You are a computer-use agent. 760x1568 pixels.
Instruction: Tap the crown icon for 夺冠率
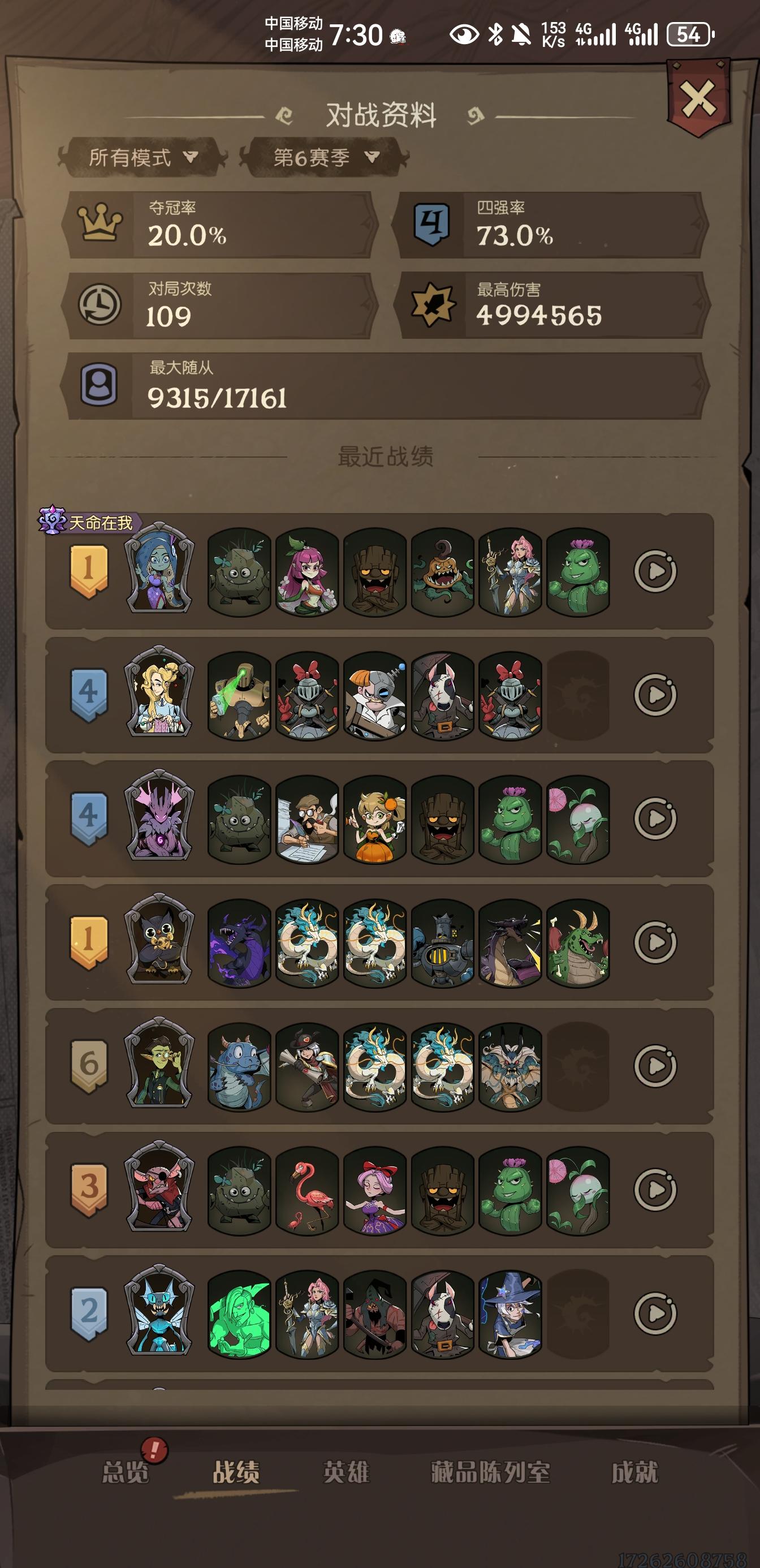pyautogui.click(x=99, y=223)
